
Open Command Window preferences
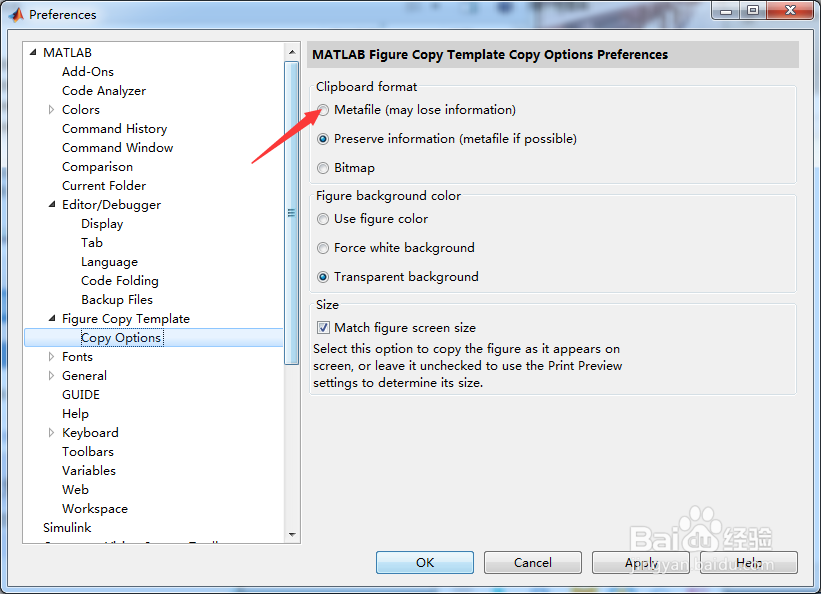point(117,148)
